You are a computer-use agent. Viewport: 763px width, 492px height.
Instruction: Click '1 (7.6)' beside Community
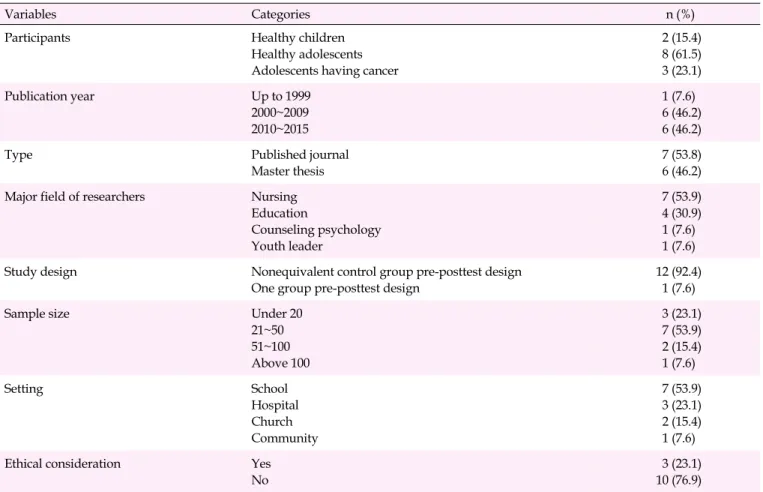(678, 438)
